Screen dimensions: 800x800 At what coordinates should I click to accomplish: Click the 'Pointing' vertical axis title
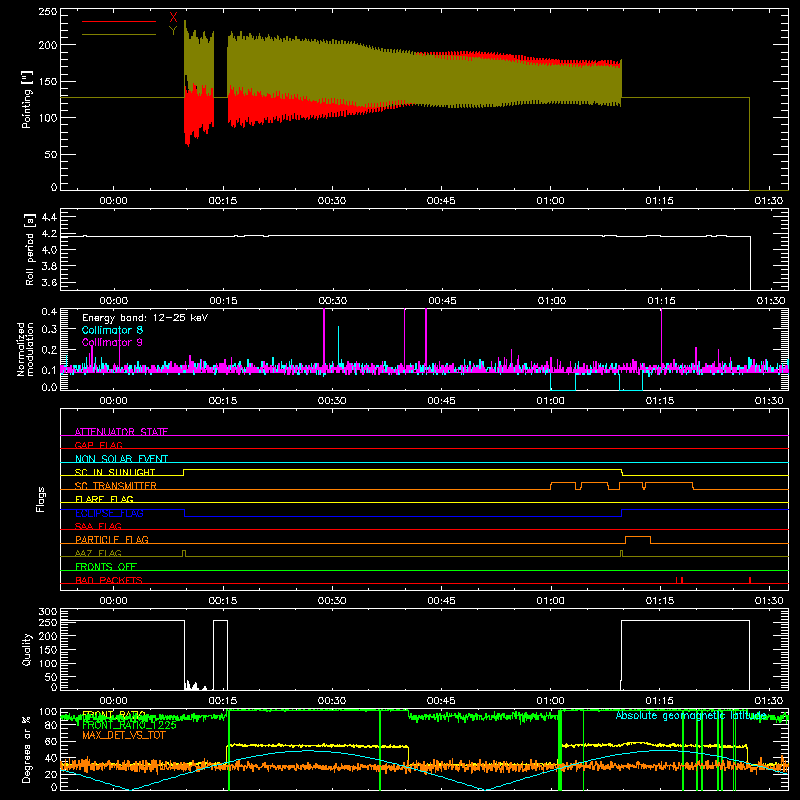point(27,99)
